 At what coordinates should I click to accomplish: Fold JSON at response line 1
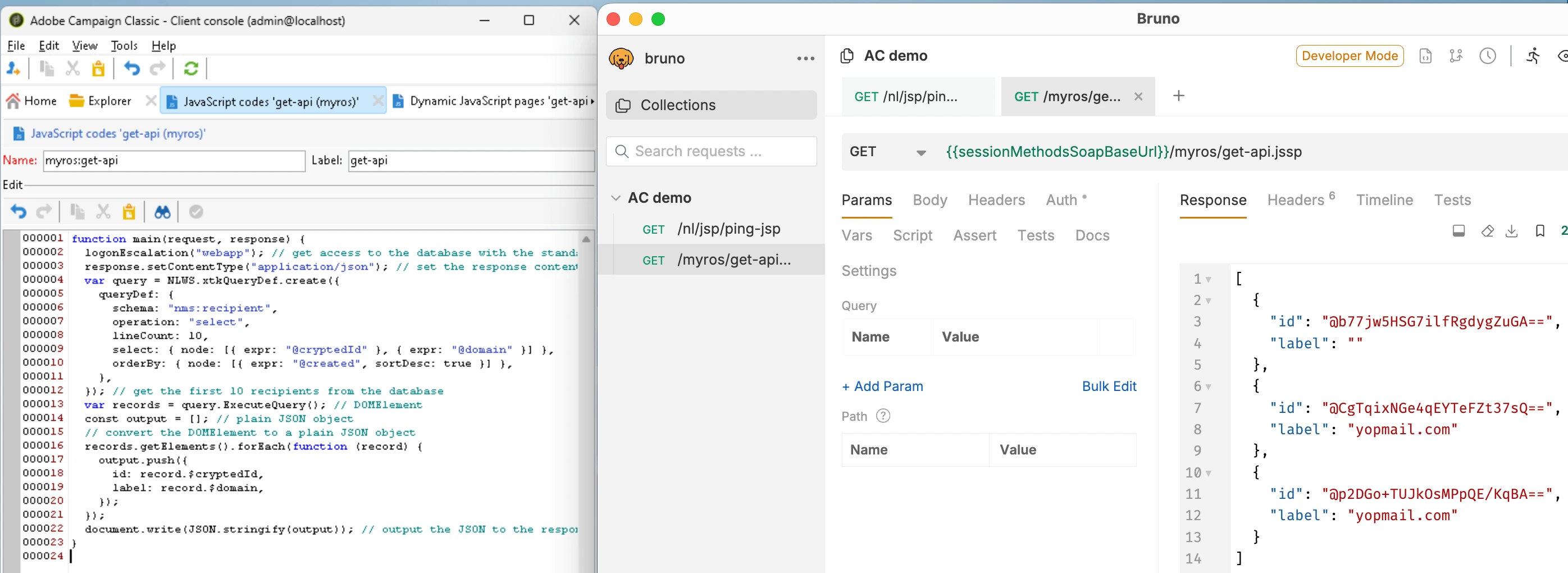(1208, 280)
